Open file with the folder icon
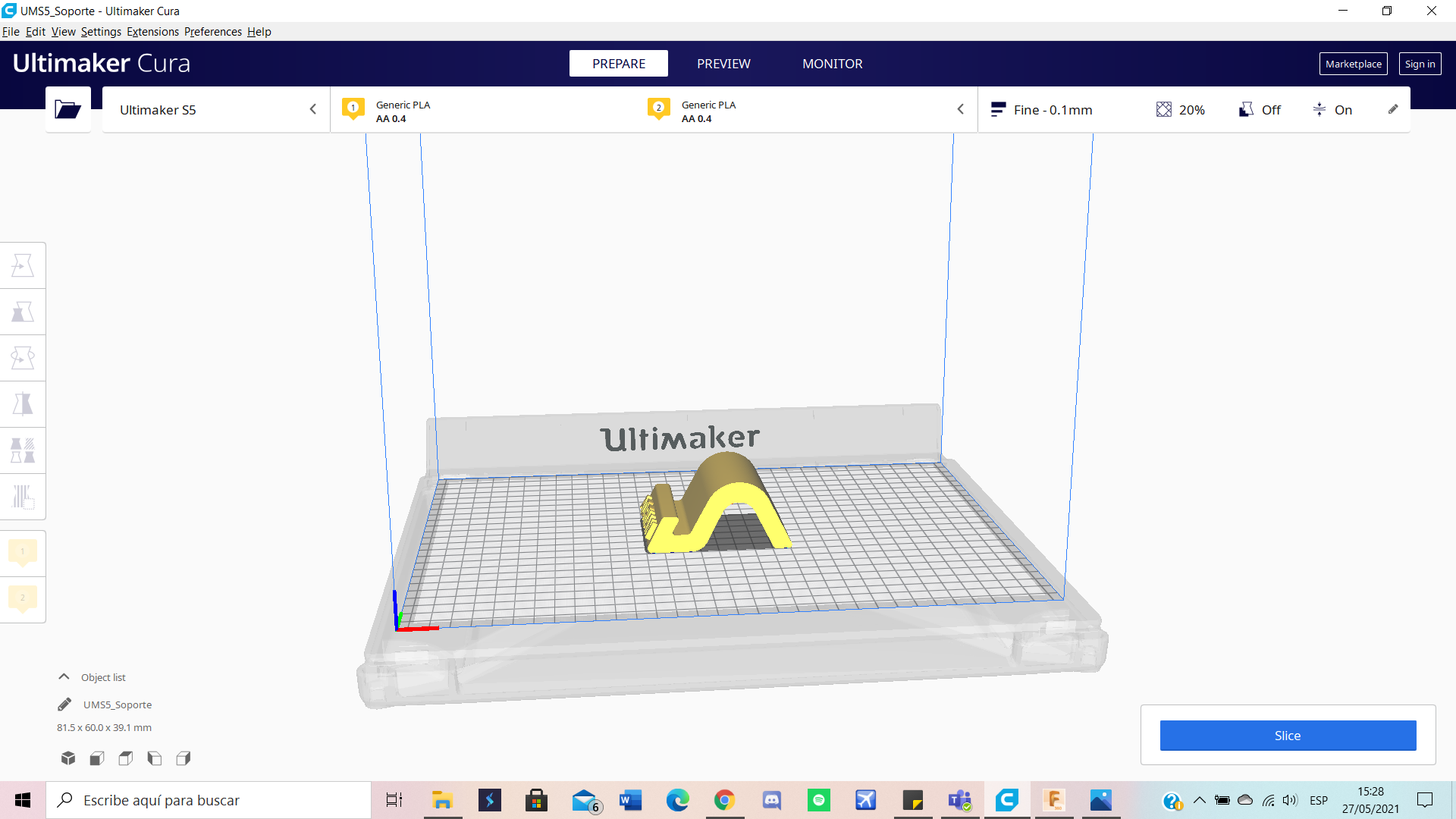Viewport: 1456px width, 819px height. [x=68, y=110]
